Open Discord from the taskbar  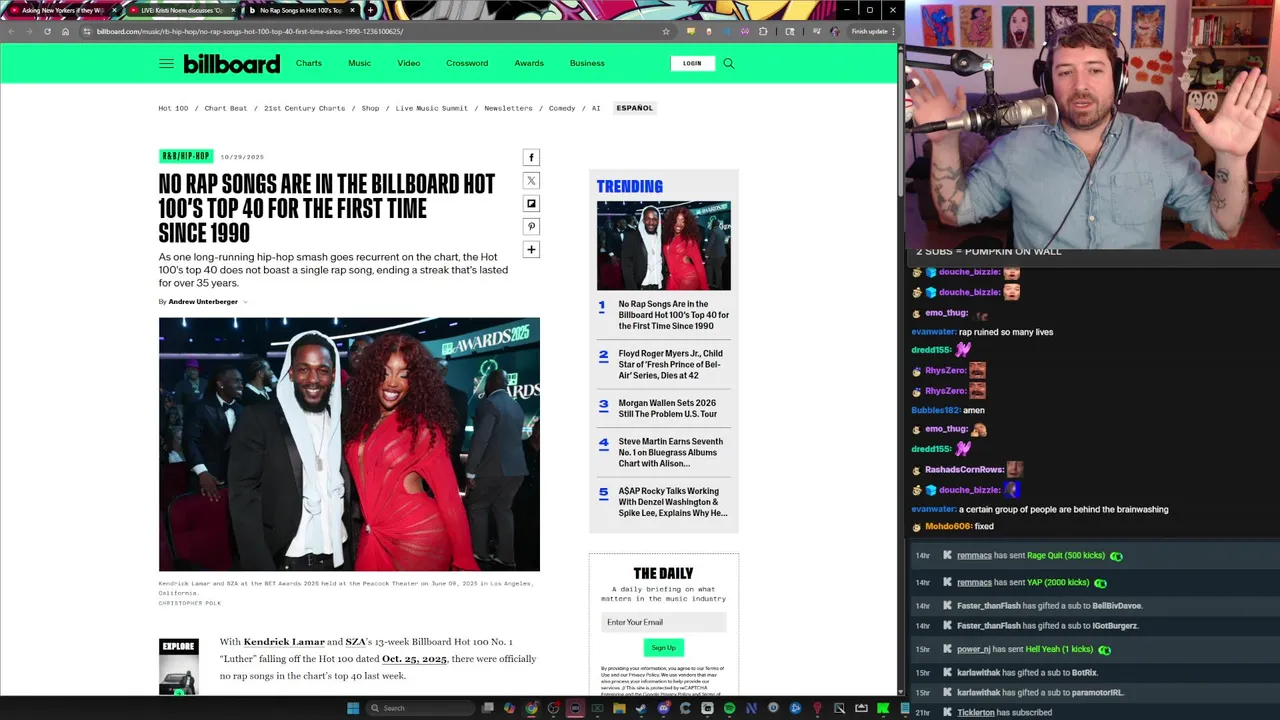coord(663,708)
